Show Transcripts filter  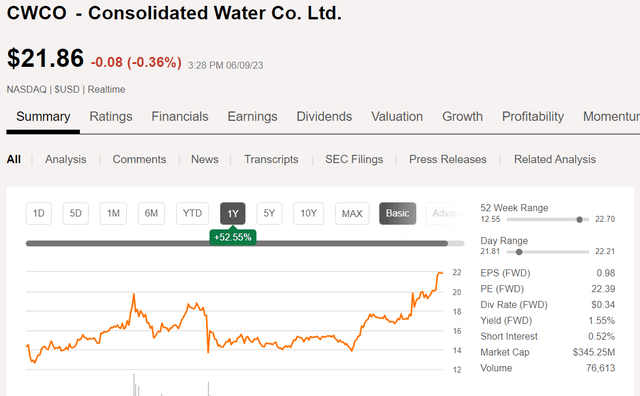click(271, 159)
